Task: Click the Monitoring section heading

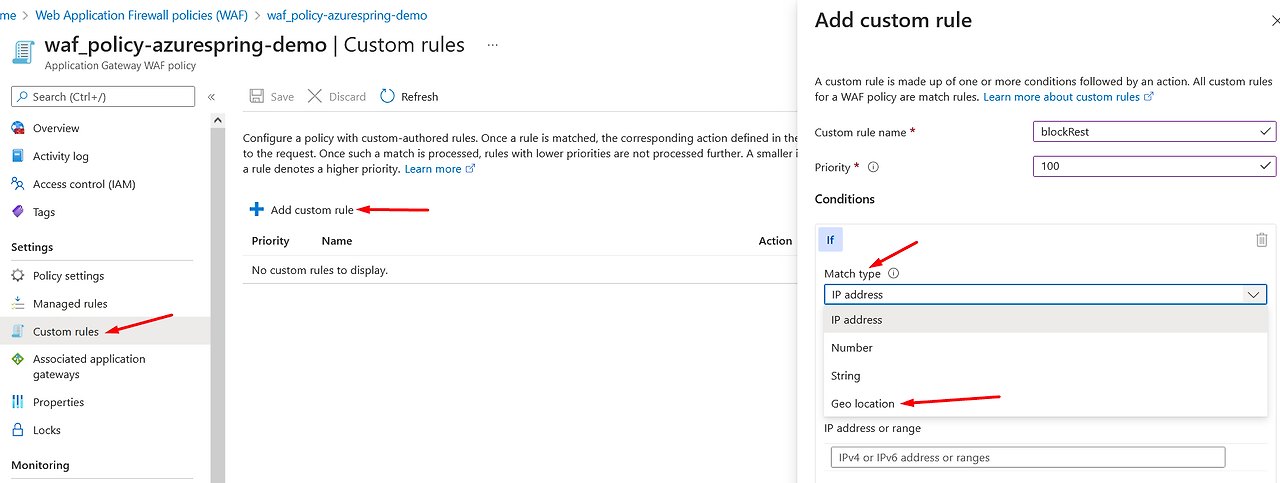Action: coord(40,465)
